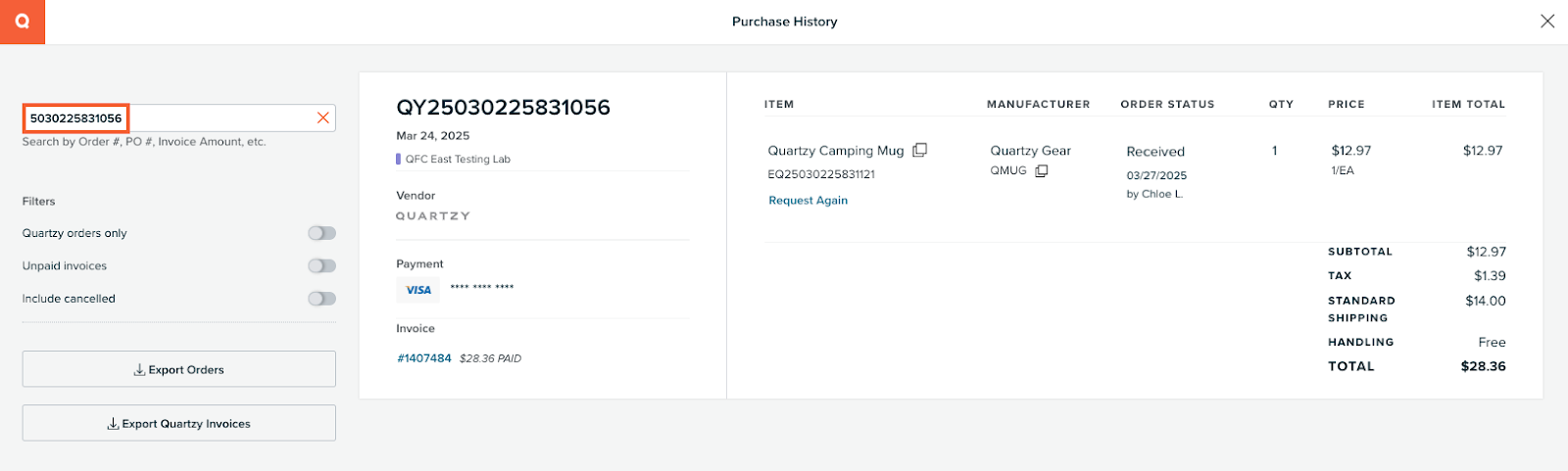Click the order search input field
This screenshot has height=471, width=1568.
tap(179, 118)
